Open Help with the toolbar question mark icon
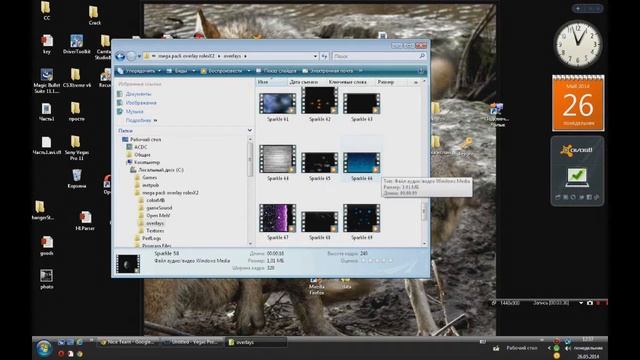Image resolution: width=640 pixels, height=360 pixels. pyautogui.click(x=420, y=71)
